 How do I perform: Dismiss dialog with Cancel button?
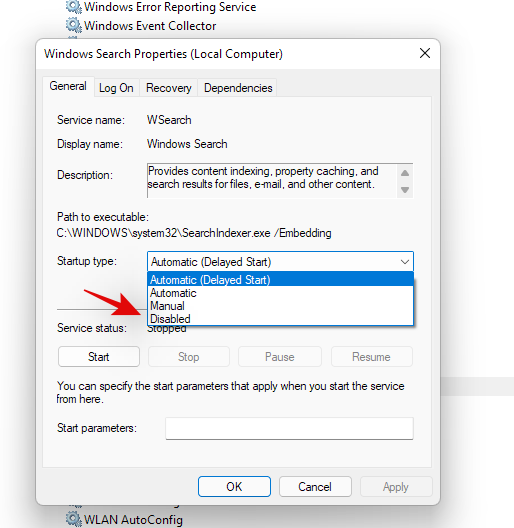point(315,487)
